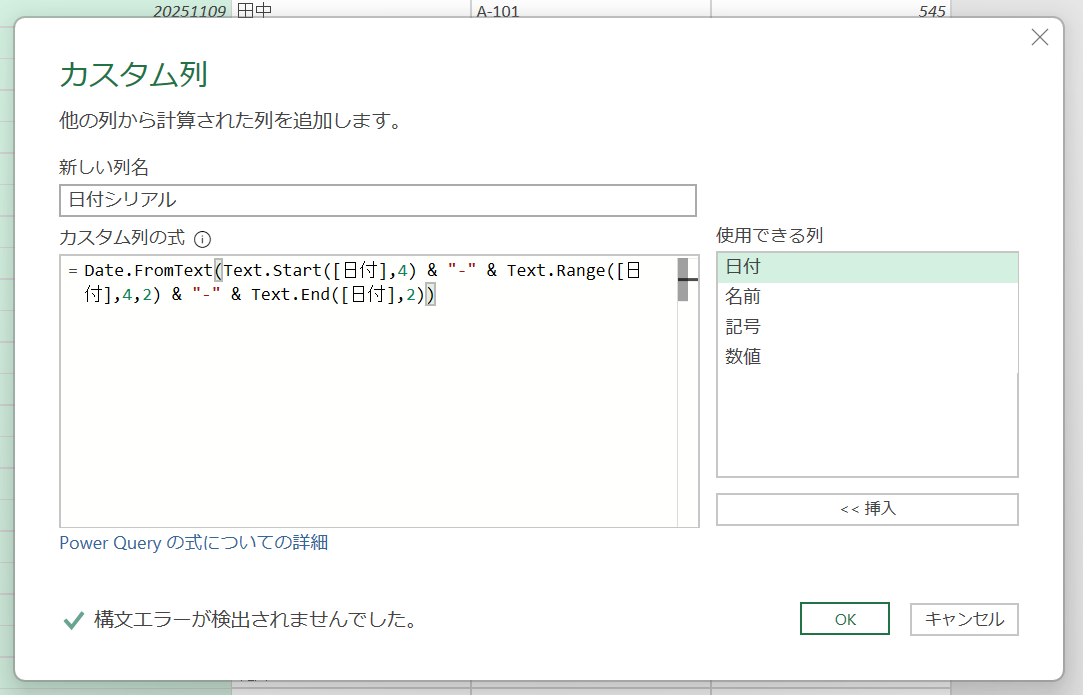Place cursor on Date.FromText in the formula

[148, 271]
